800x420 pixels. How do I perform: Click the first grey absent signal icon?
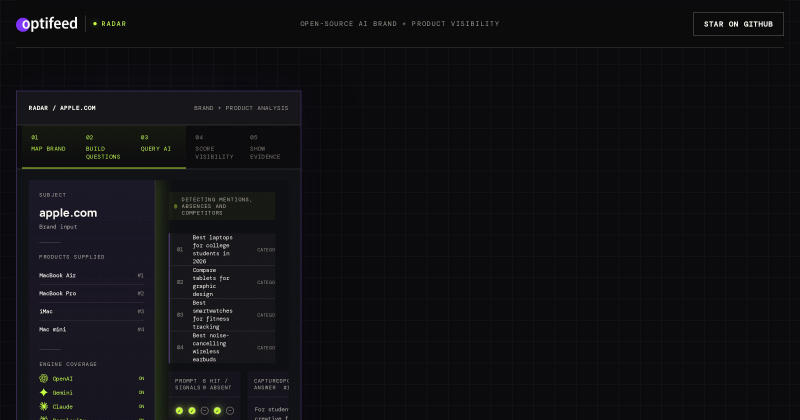pos(205,410)
